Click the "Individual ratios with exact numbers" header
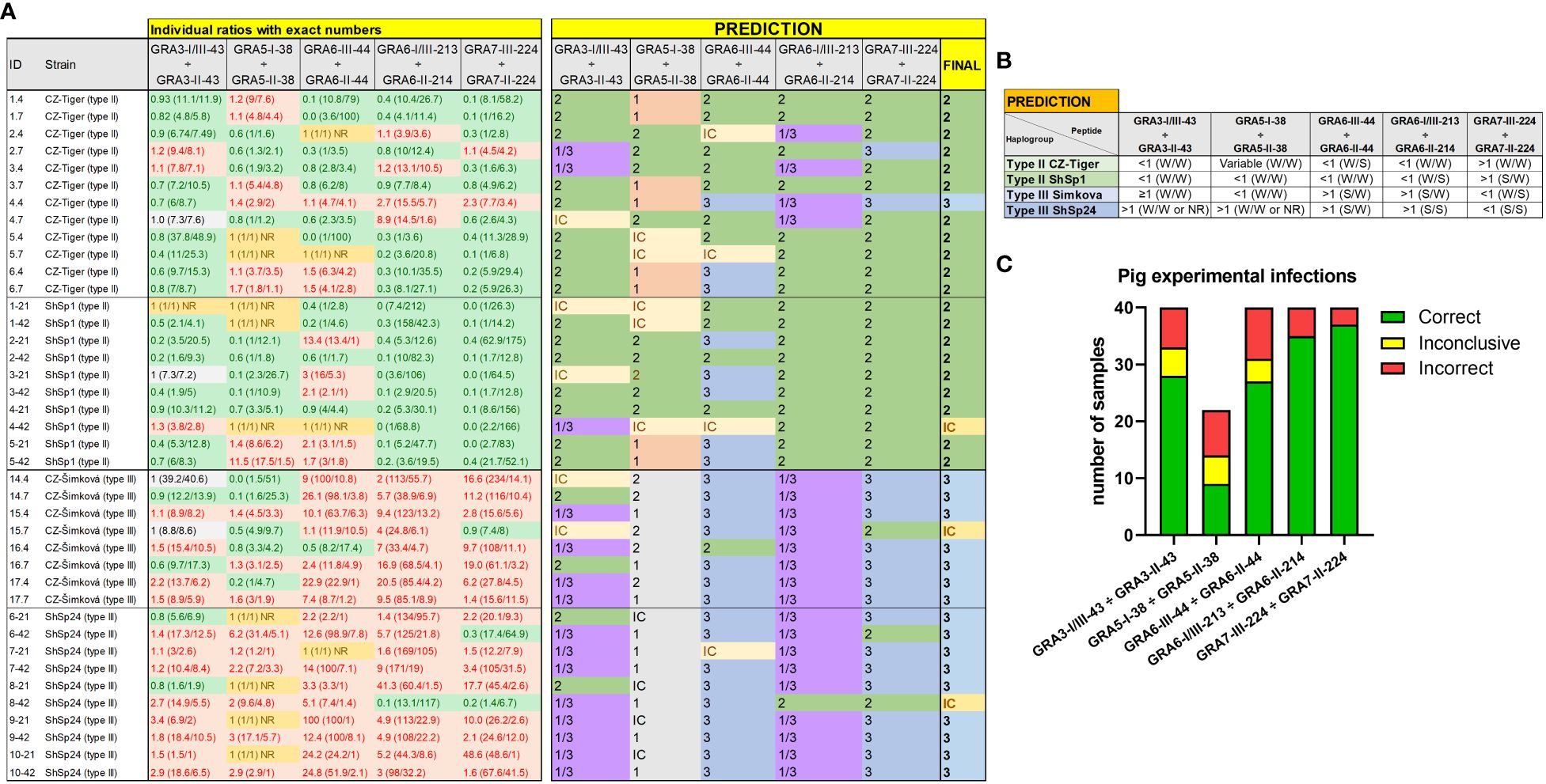The image size is (1546, 784). click(x=344, y=29)
